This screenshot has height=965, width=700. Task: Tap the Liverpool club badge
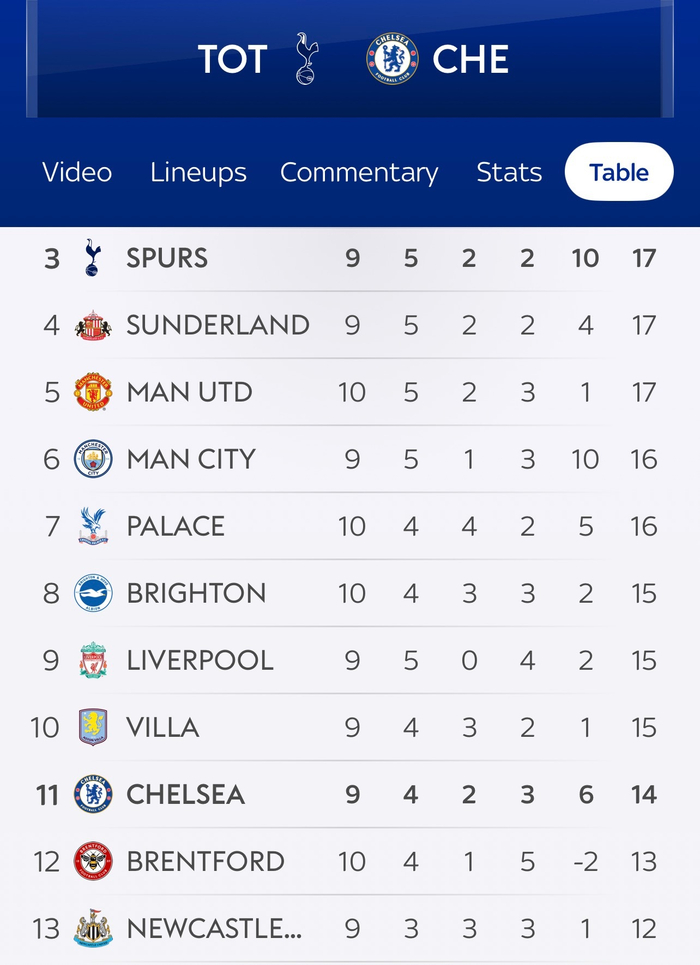93,660
